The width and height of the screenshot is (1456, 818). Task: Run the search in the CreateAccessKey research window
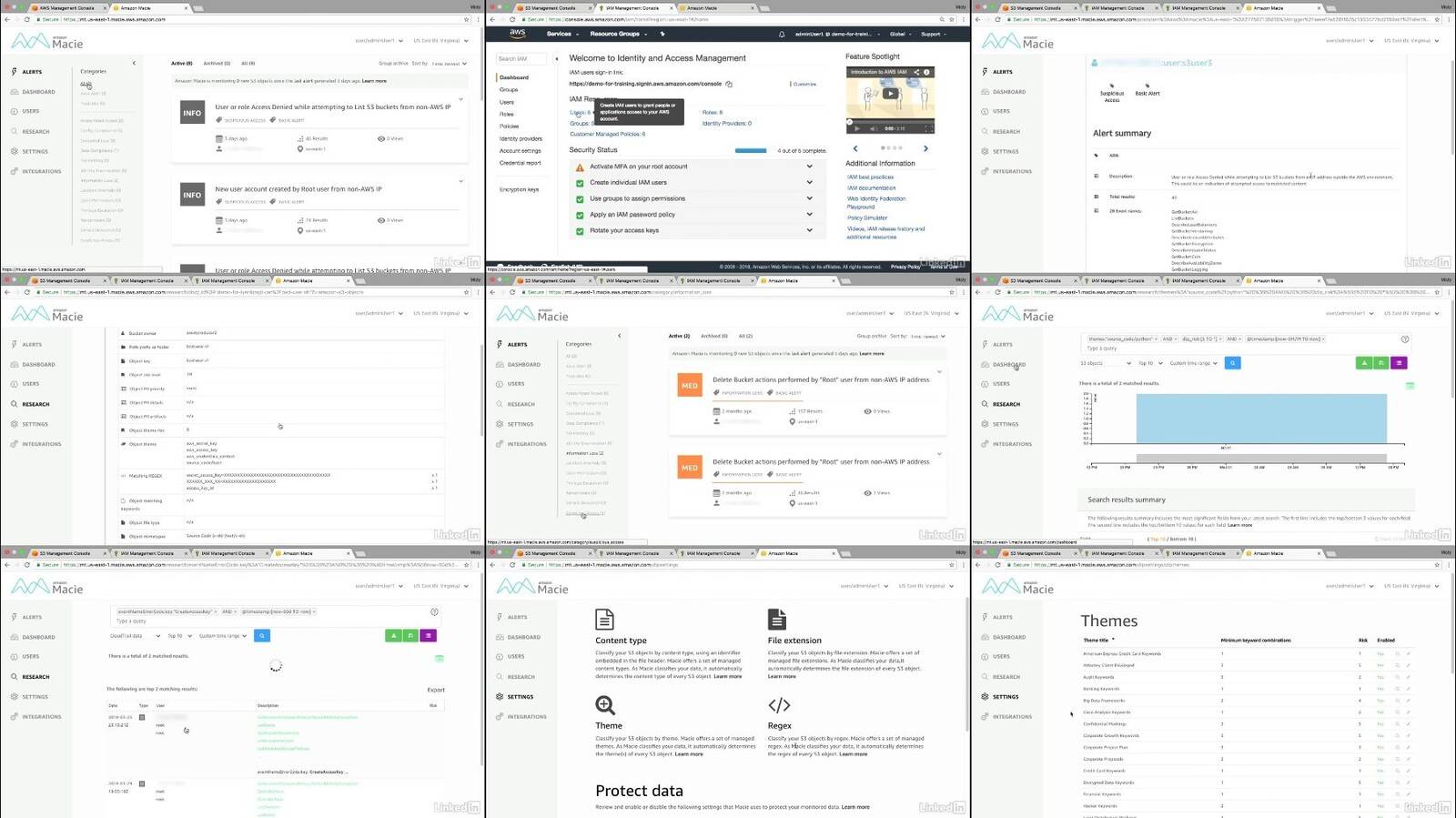click(x=262, y=636)
